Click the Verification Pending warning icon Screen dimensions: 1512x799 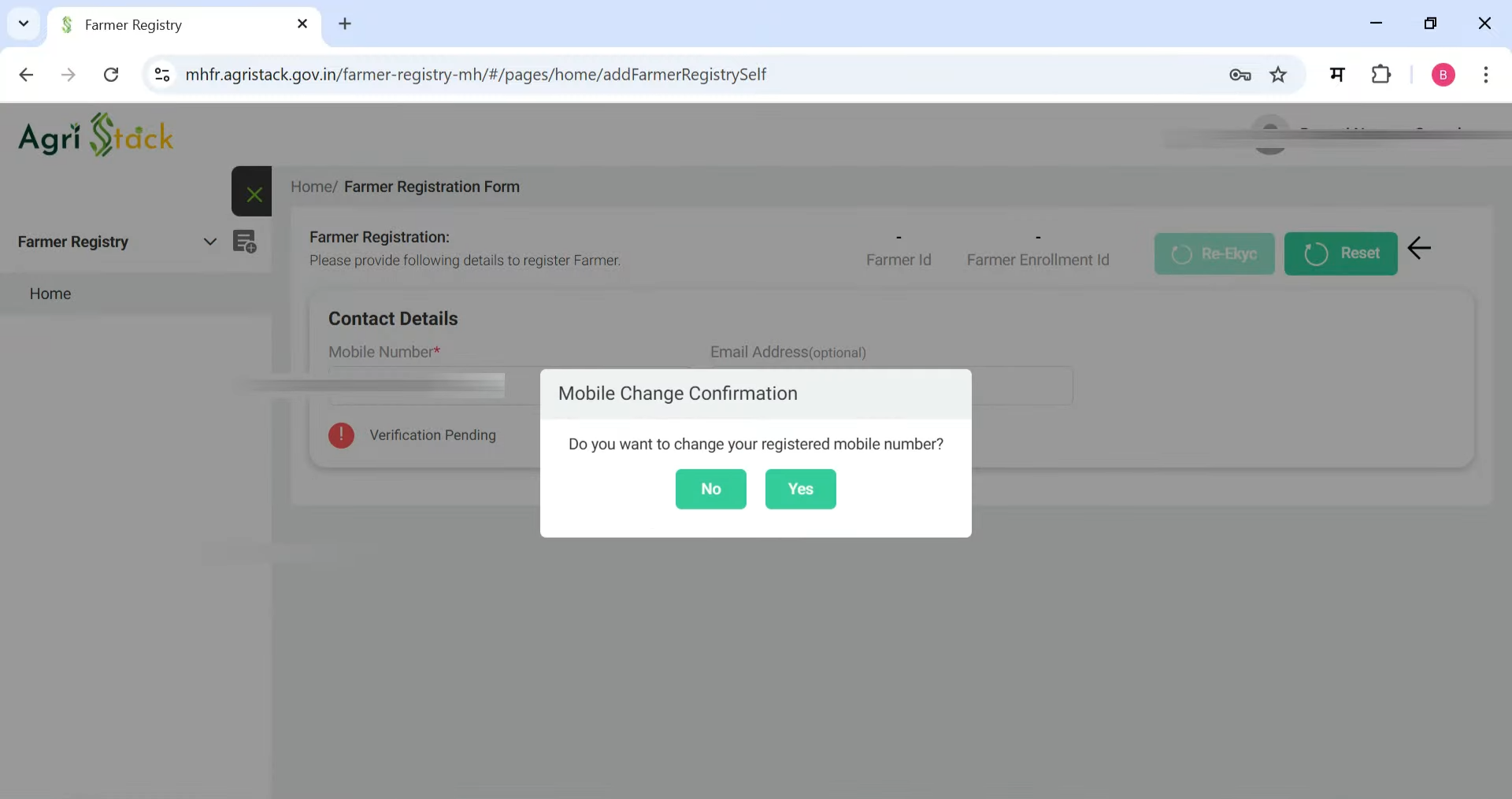point(341,435)
